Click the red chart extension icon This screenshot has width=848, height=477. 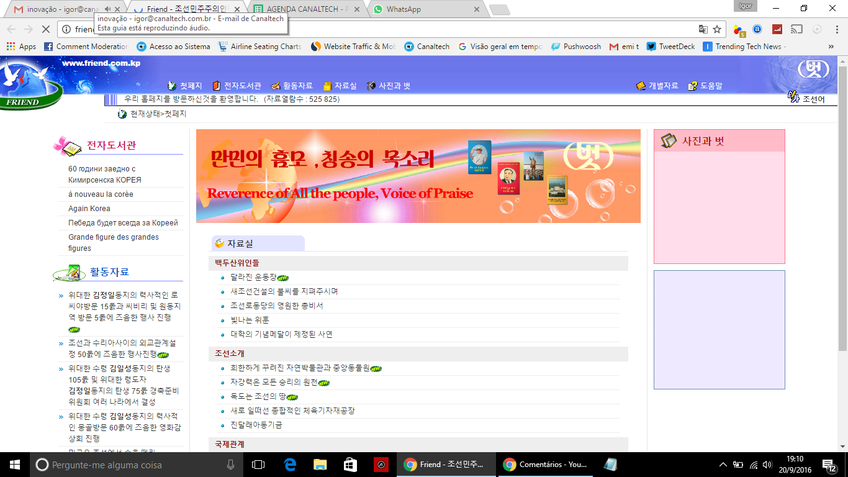(777, 29)
